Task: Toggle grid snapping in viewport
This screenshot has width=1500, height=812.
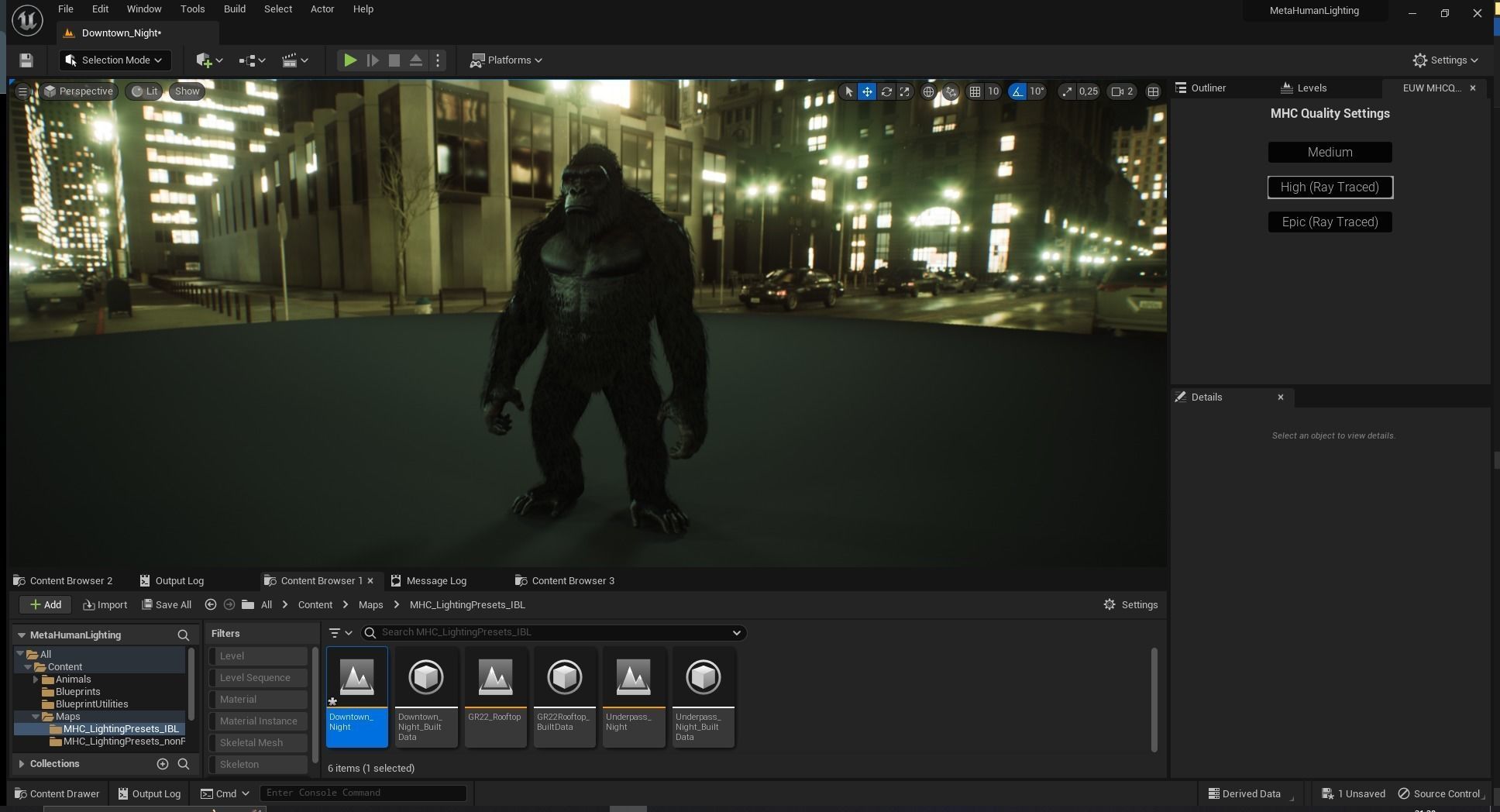Action: 975,91
